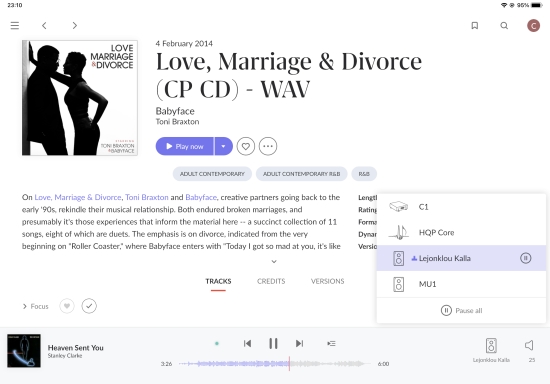Viewport: 550px width, 384px height.
Task: Expand the album review with chevron
Action: point(274,262)
